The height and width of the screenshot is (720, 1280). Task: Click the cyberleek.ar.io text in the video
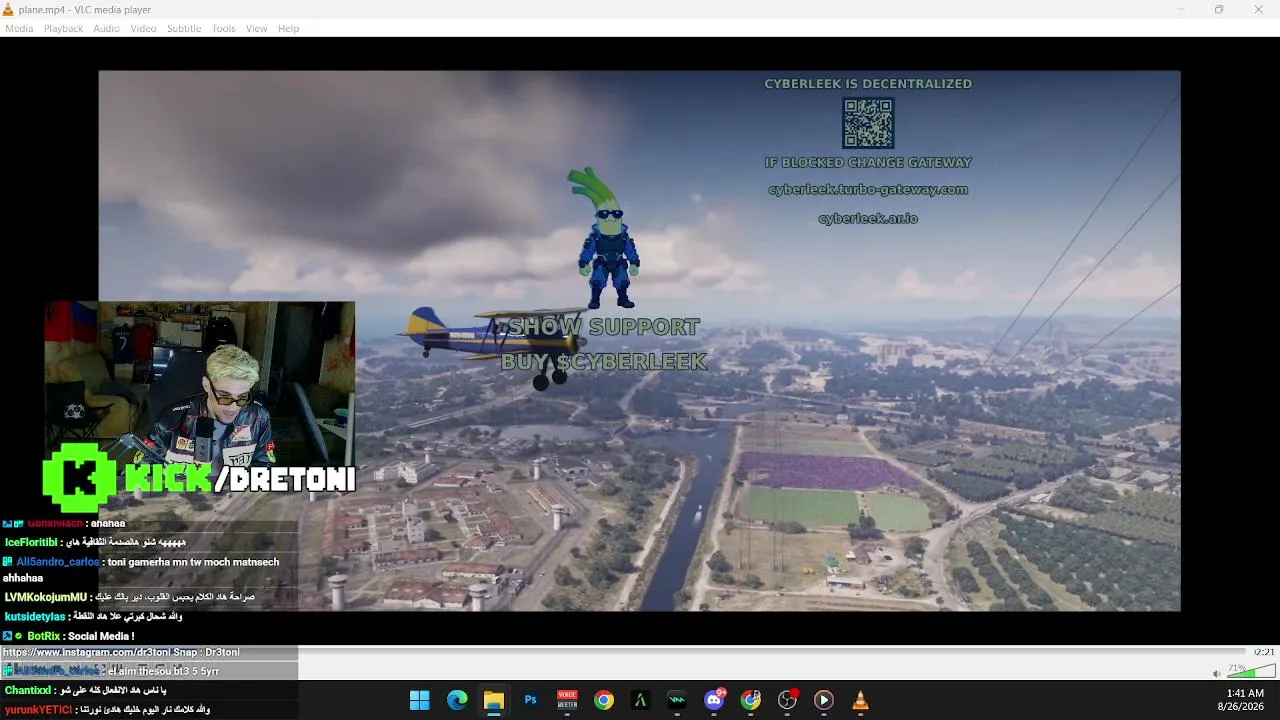[x=868, y=218]
